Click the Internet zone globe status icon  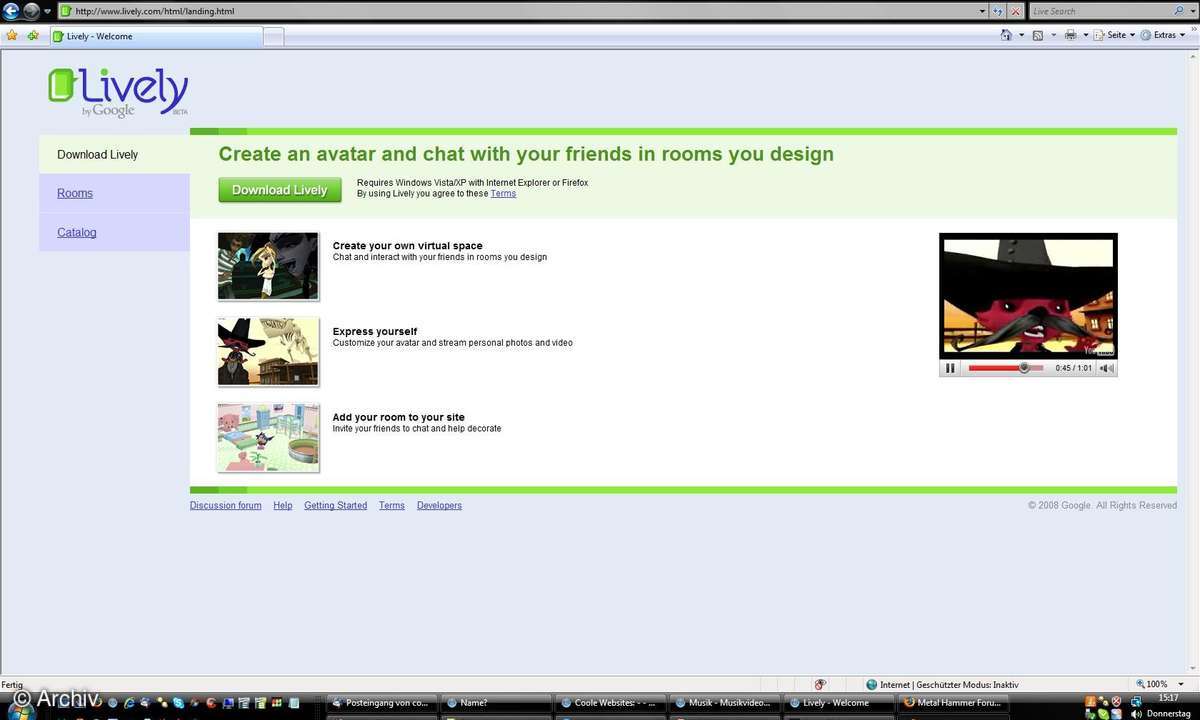pos(872,684)
